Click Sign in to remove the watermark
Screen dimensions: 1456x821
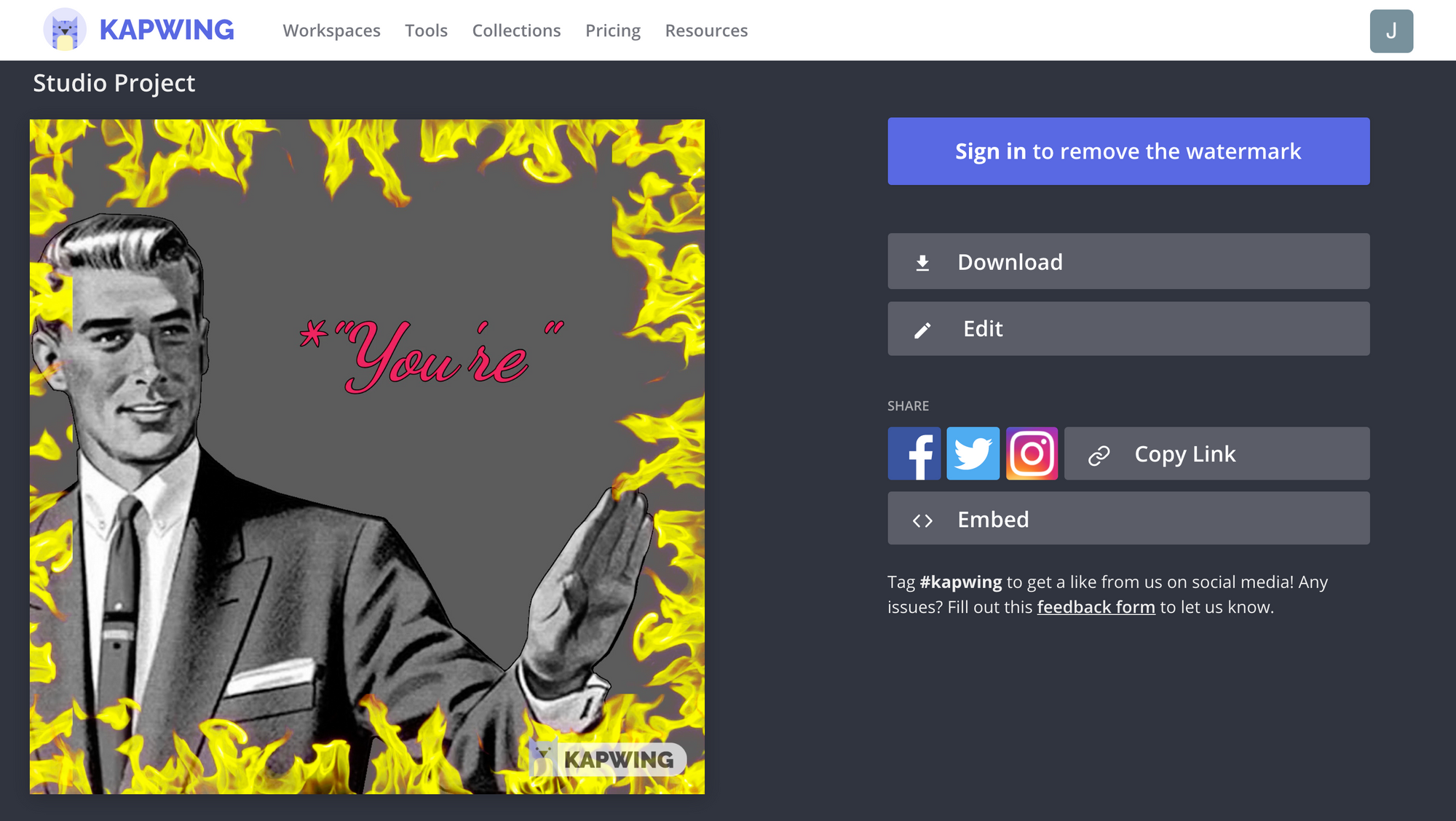[x=1128, y=151]
